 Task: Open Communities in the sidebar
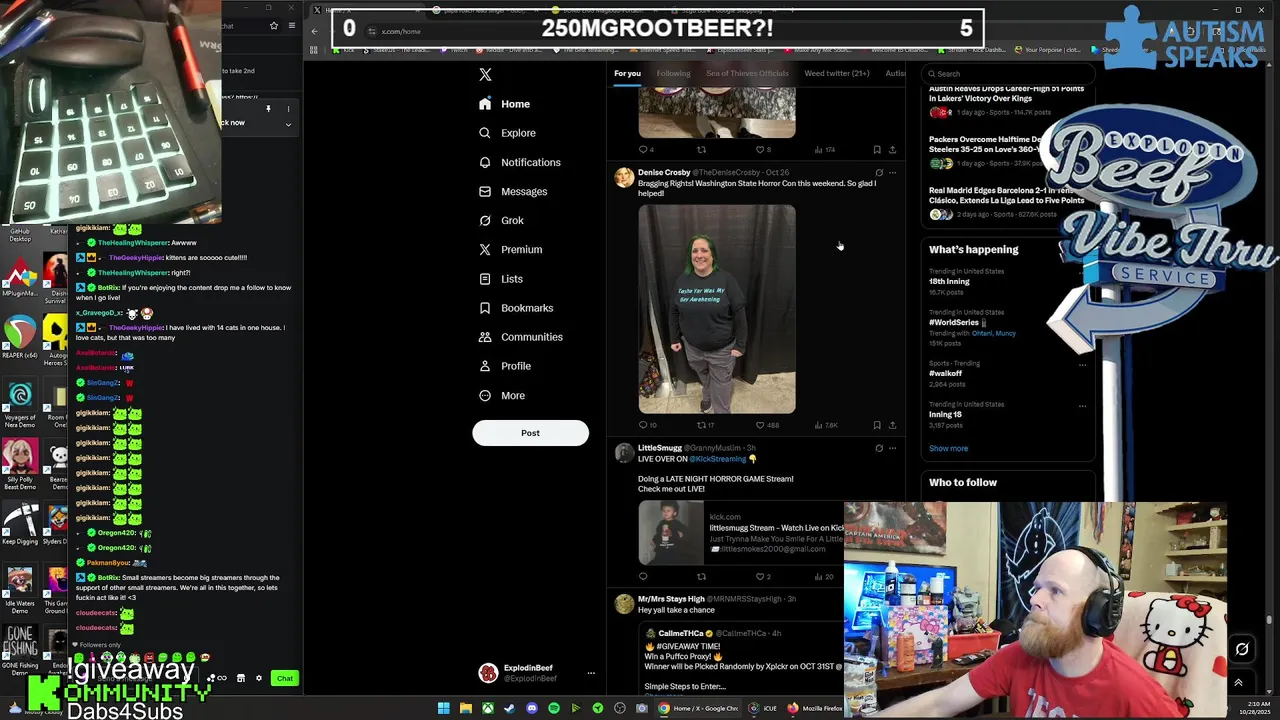point(520,337)
